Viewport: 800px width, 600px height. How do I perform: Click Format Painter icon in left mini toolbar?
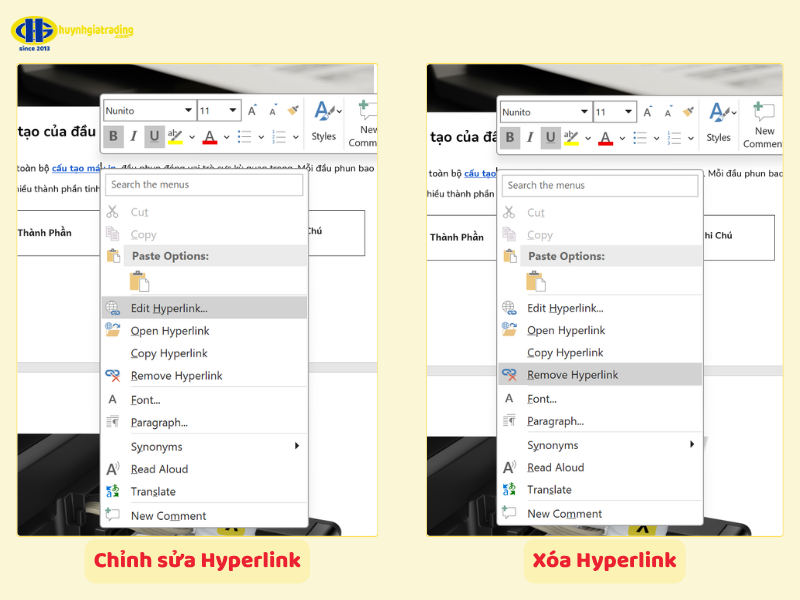(x=293, y=111)
